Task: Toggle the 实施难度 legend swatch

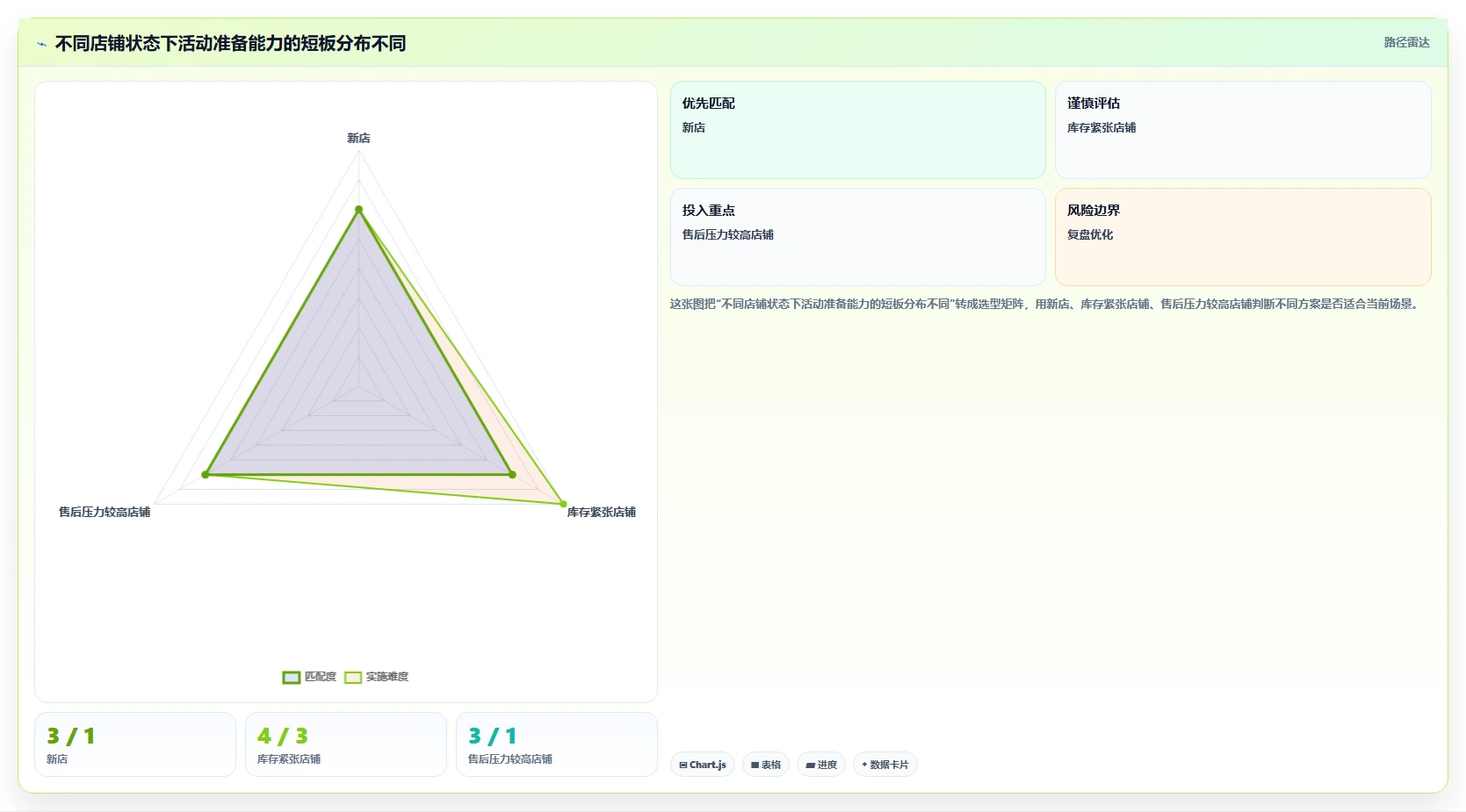Action: (353, 677)
